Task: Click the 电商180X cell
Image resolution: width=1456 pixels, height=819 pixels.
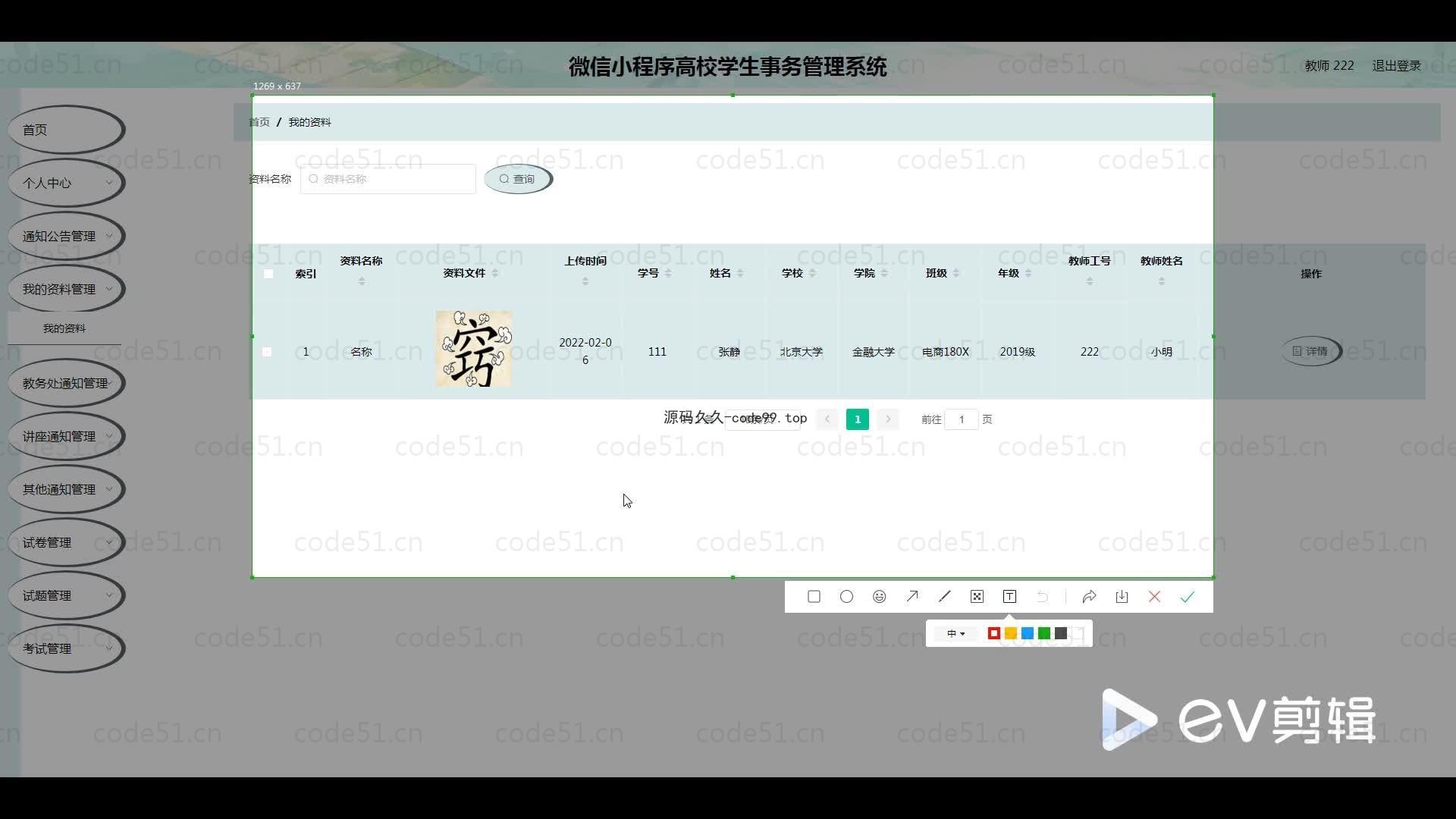Action: tap(945, 352)
